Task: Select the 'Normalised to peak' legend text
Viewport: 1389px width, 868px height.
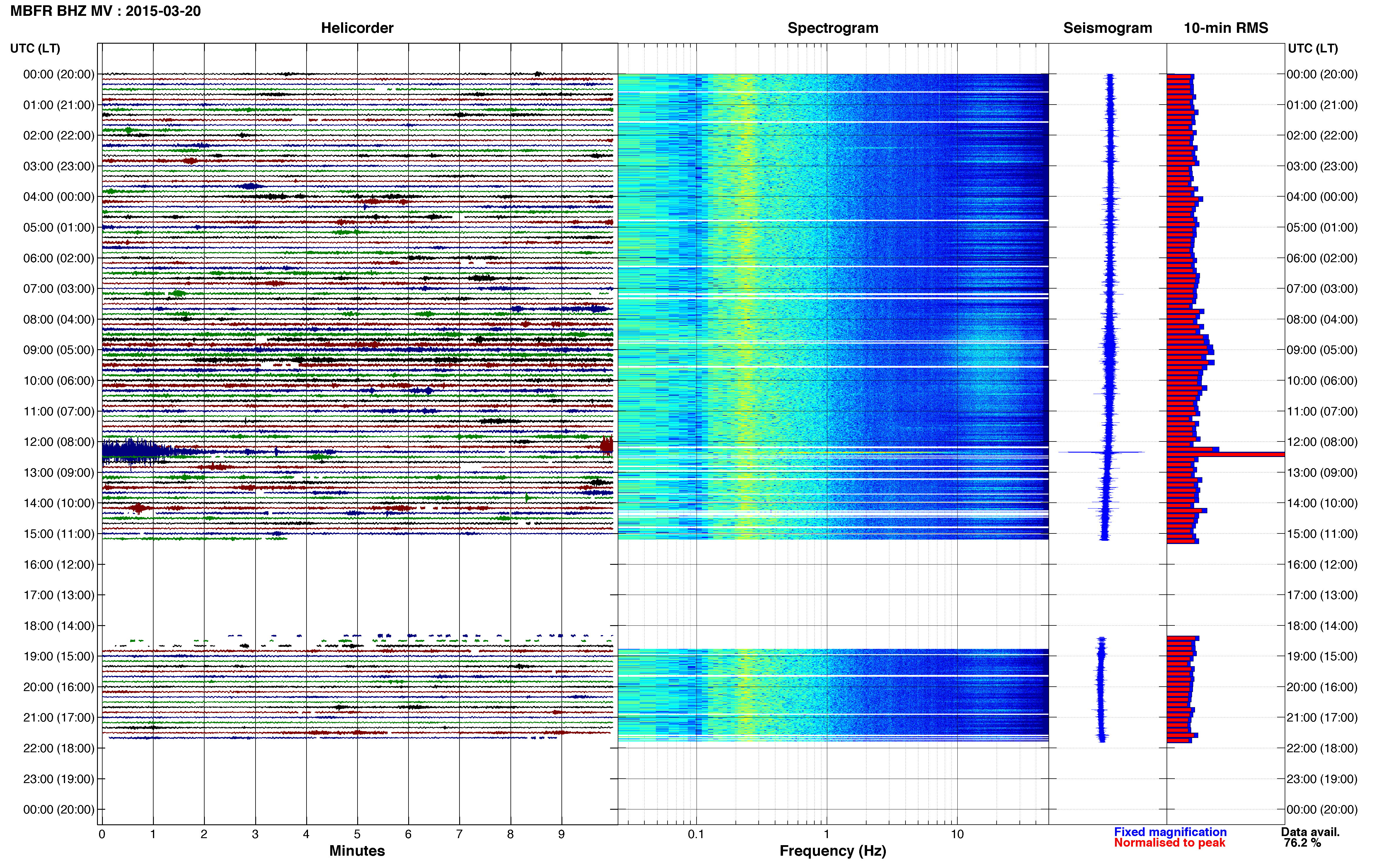Action: (1170, 843)
